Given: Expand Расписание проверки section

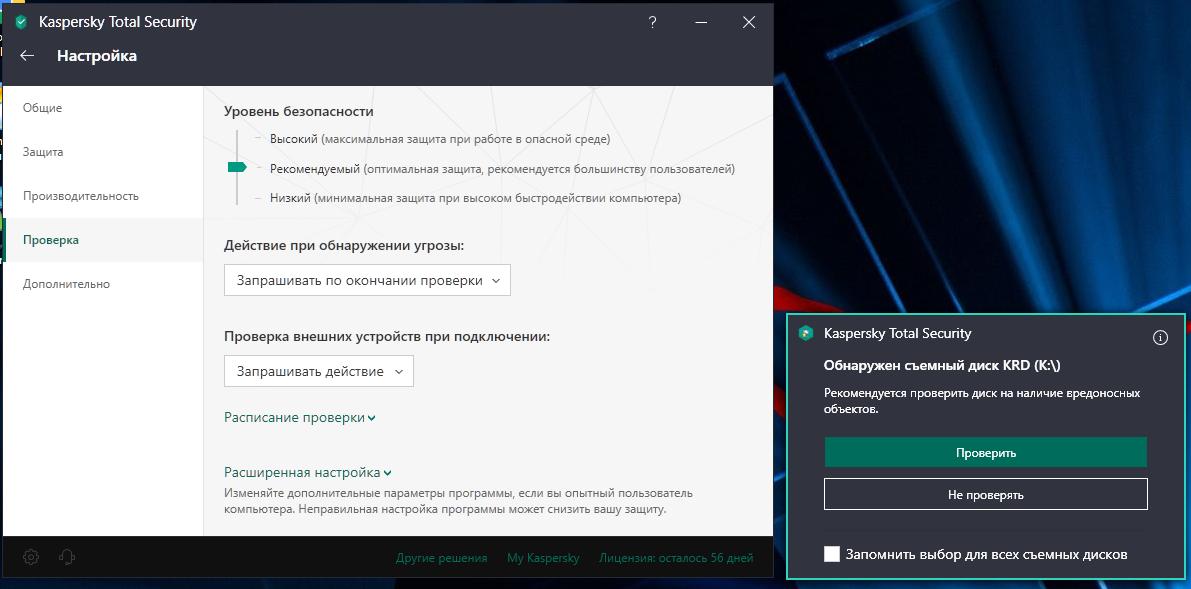Looking at the screenshot, I should pyautogui.click(x=299, y=417).
